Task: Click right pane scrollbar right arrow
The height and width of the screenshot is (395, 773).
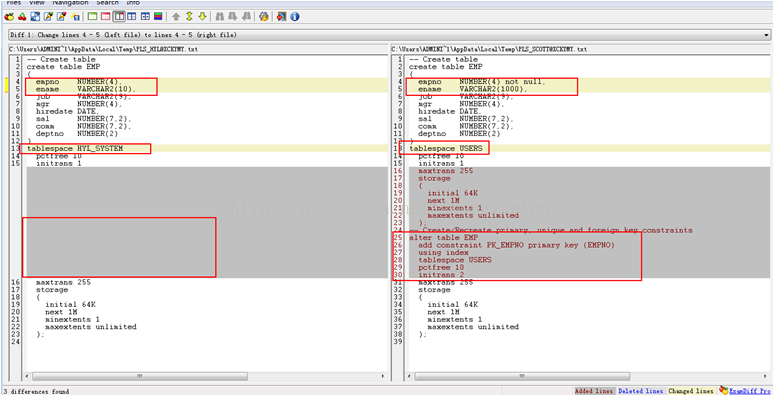Action: click(x=766, y=376)
